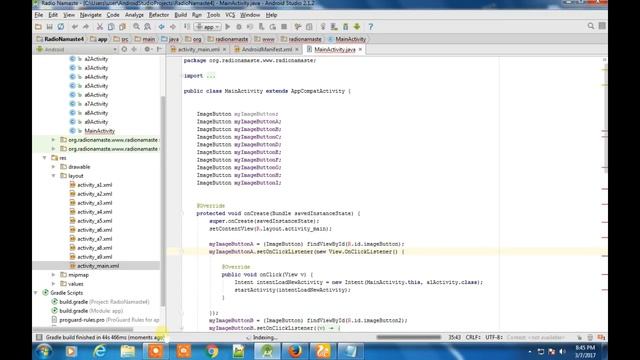The image size is (640, 360).
Task: Collapse the res folder
Action: click(x=44, y=158)
